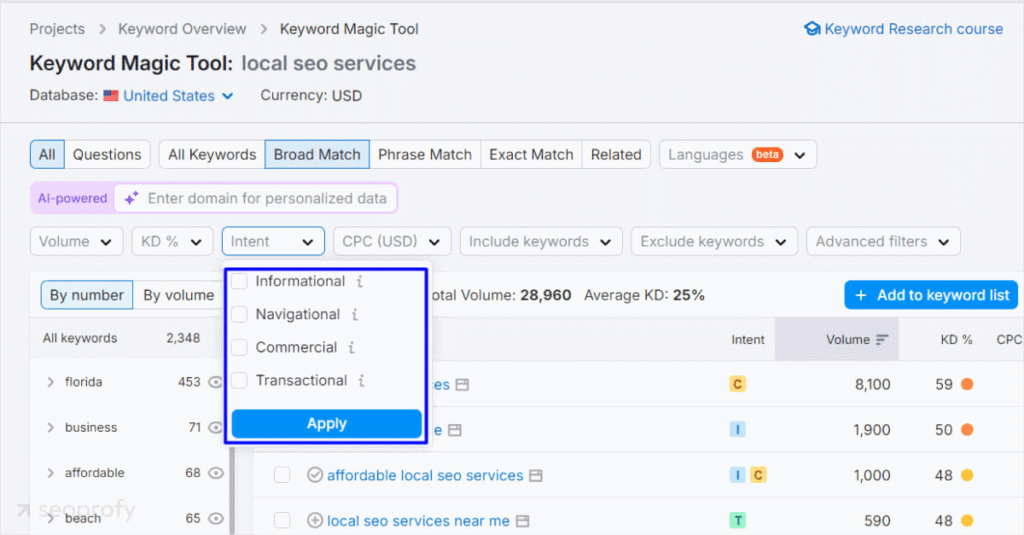Click the orange KD dot for 59
This screenshot has height=535, width=1024.
click(x=967, y=384)
